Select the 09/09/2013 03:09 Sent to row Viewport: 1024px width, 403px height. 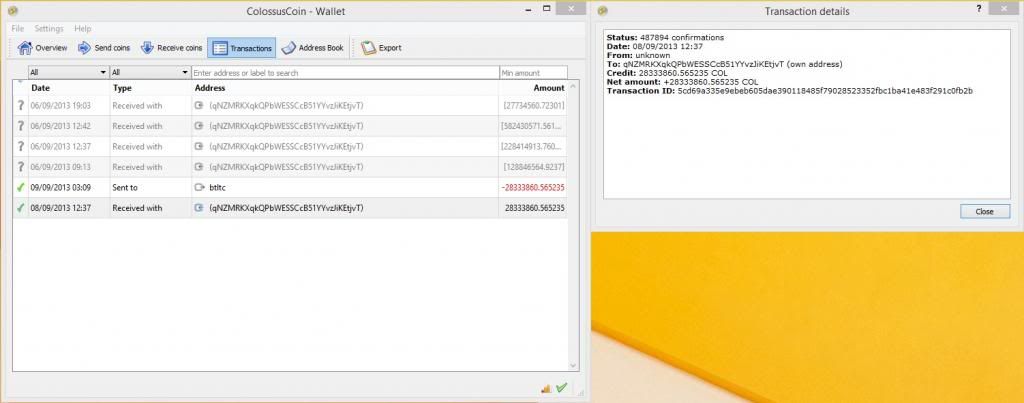click(x=290, y=187)
